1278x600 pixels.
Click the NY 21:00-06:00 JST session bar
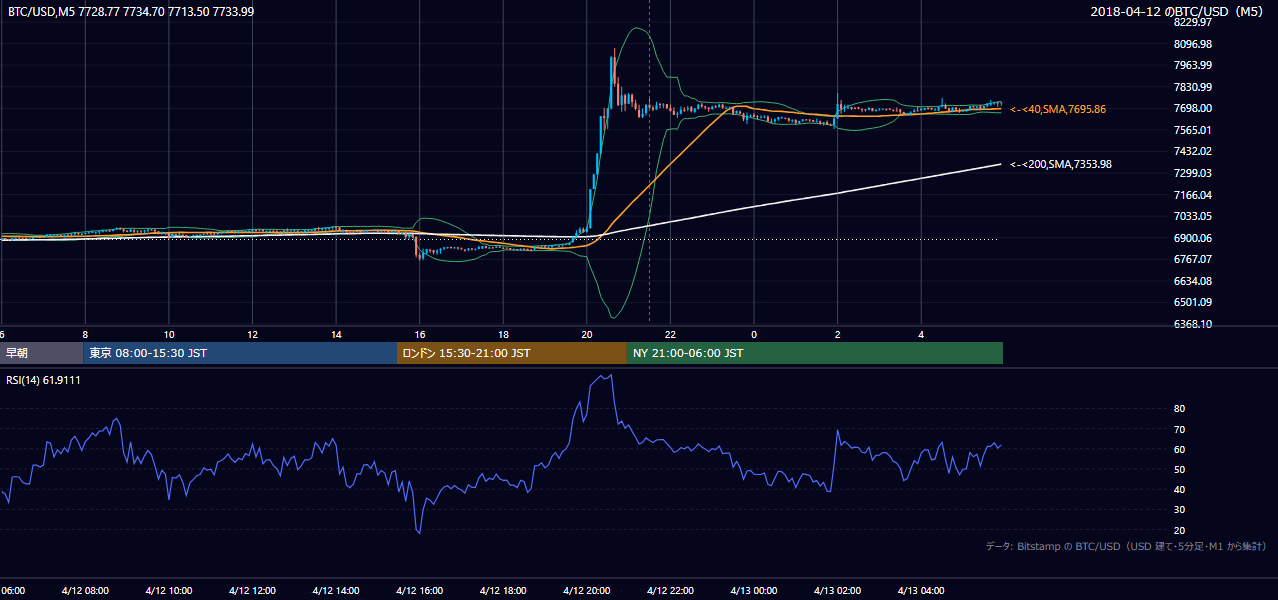[x=815, y=353]
